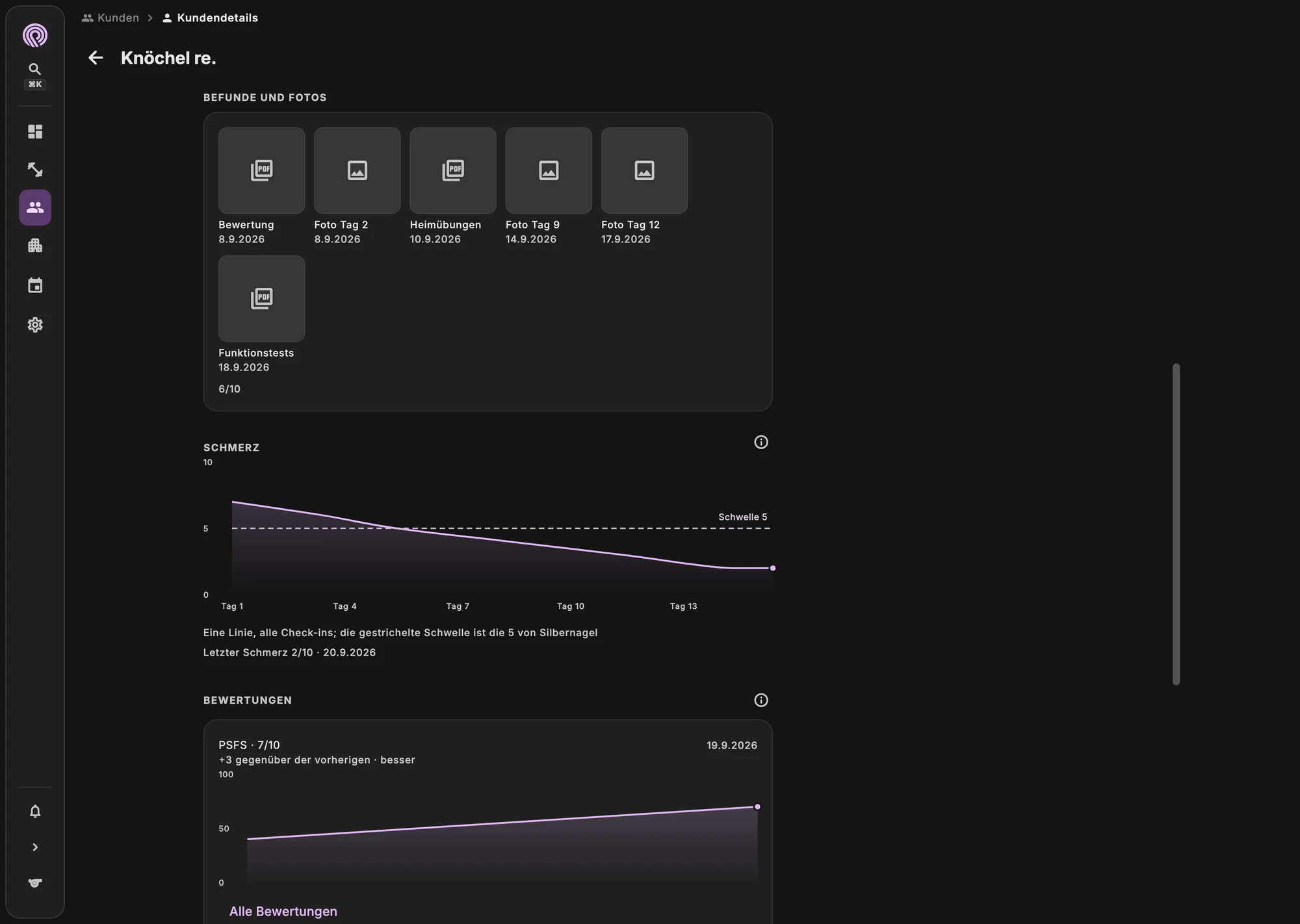This screenshot has height=924, width=1300.
Task: Expand the sidebar with chevron arrow
Action: (35, 847)
